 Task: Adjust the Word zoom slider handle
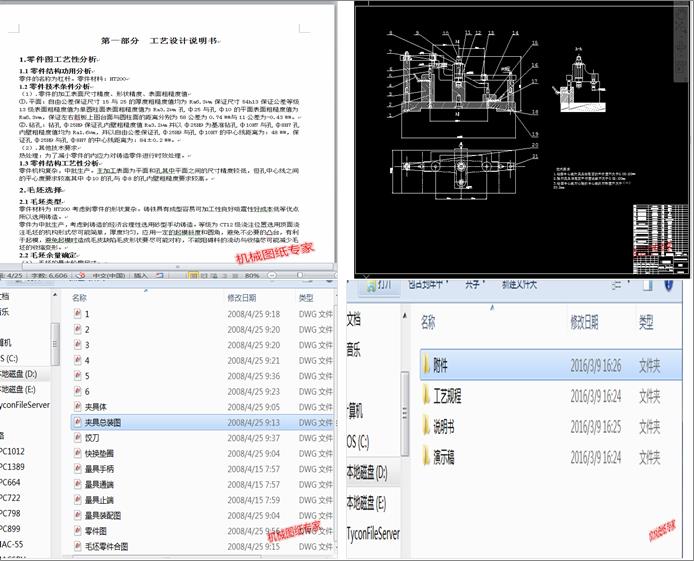tap(300, 275)
